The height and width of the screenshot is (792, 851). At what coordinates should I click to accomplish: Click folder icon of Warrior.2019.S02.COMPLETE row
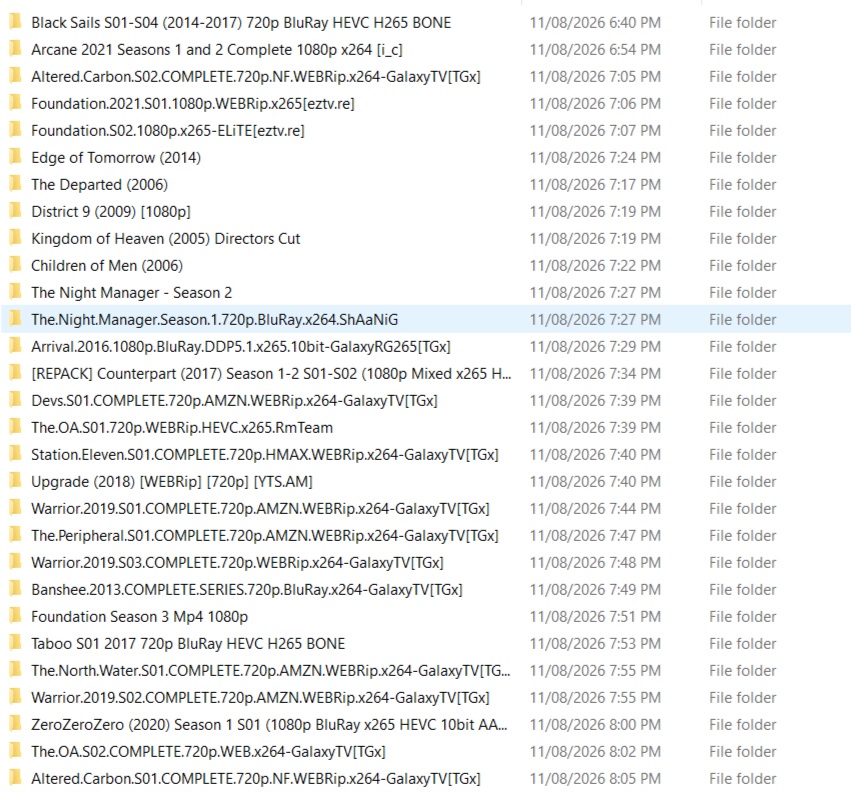pyautogui.click(x=15, y=698)
